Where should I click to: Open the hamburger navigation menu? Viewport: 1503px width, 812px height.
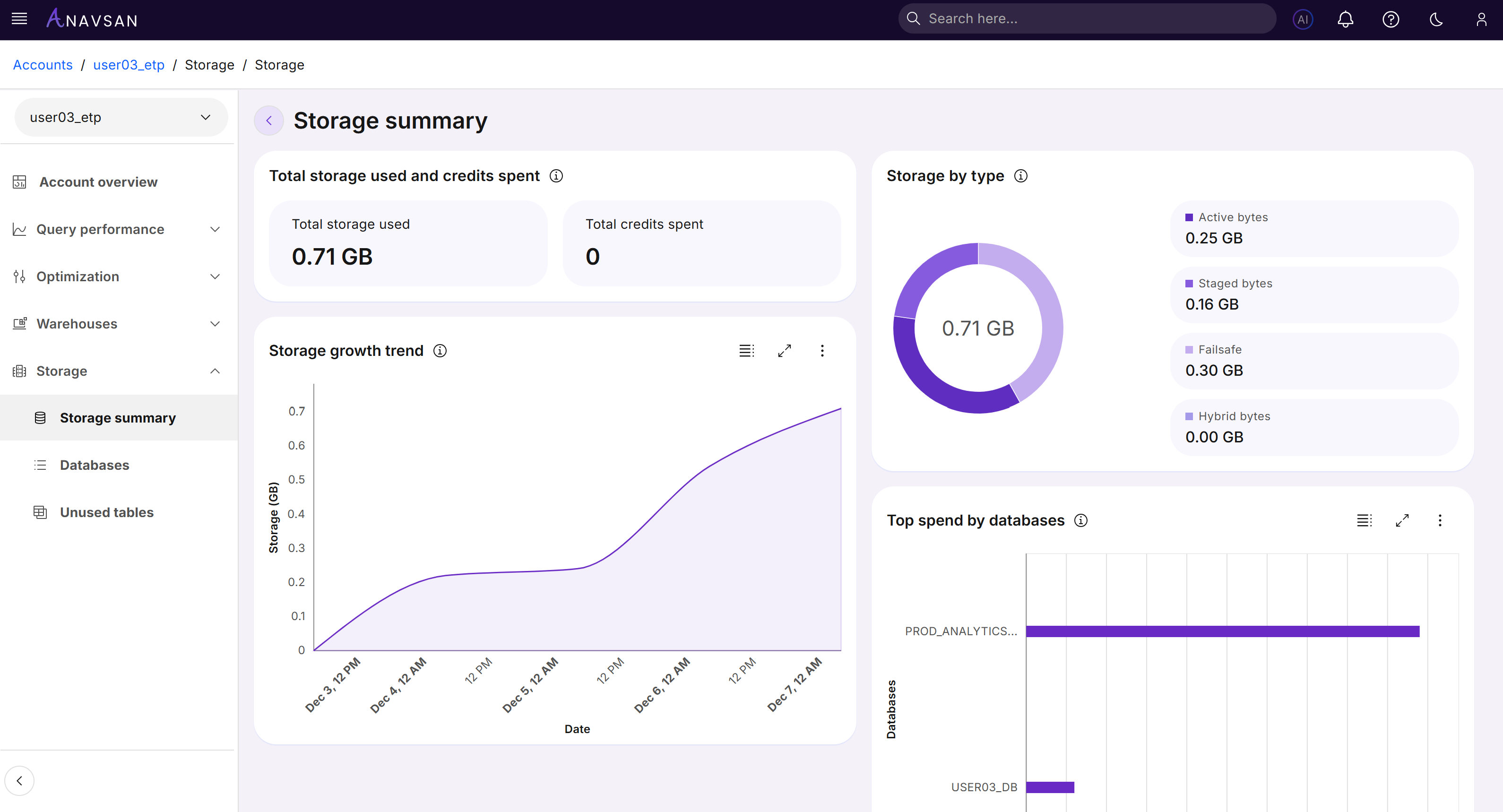(x=19, y=18)
